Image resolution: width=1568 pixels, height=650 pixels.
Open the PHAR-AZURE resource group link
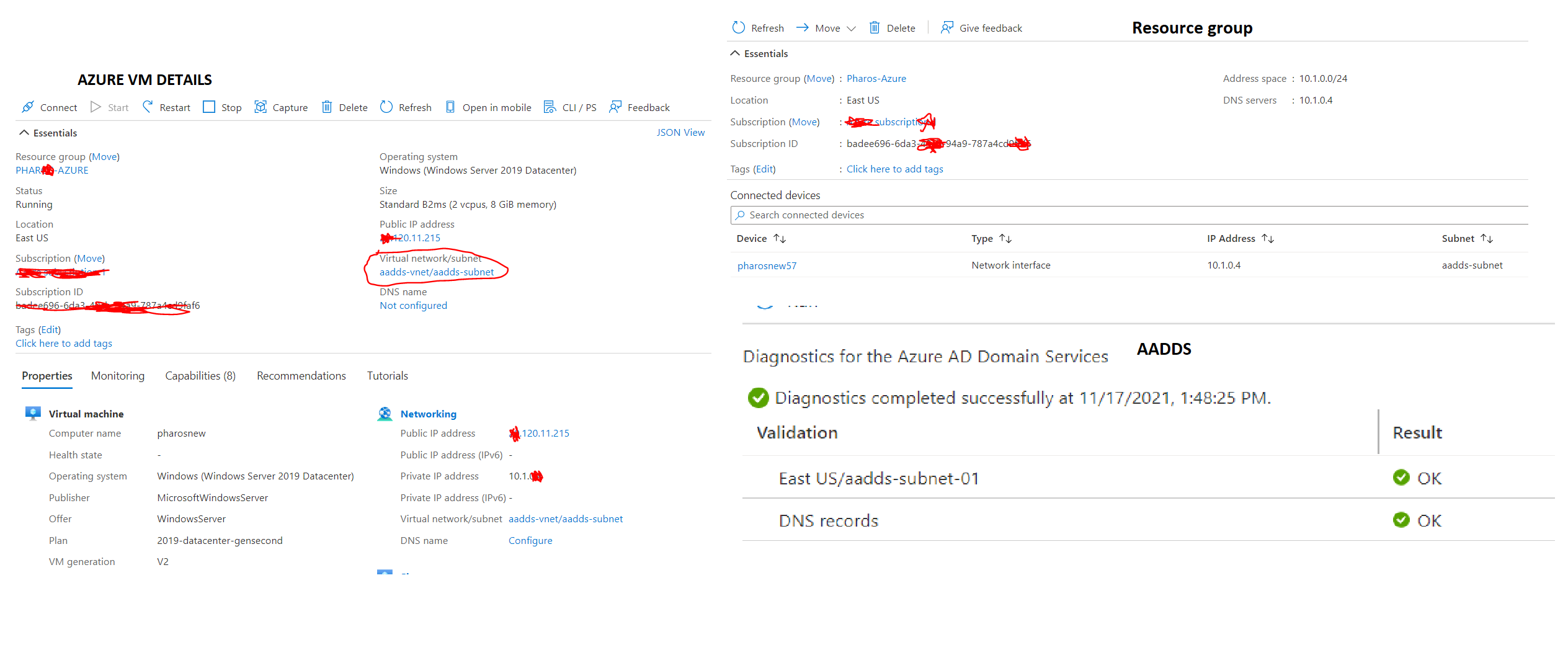point(52,171)
